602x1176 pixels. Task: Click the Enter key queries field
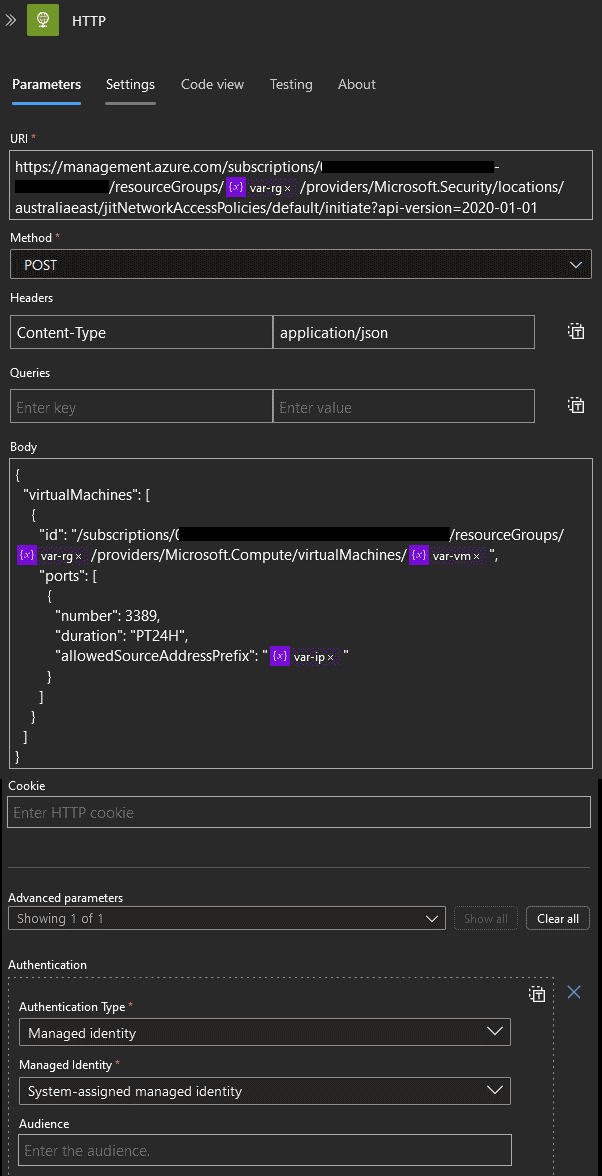(x=141, y=406)
